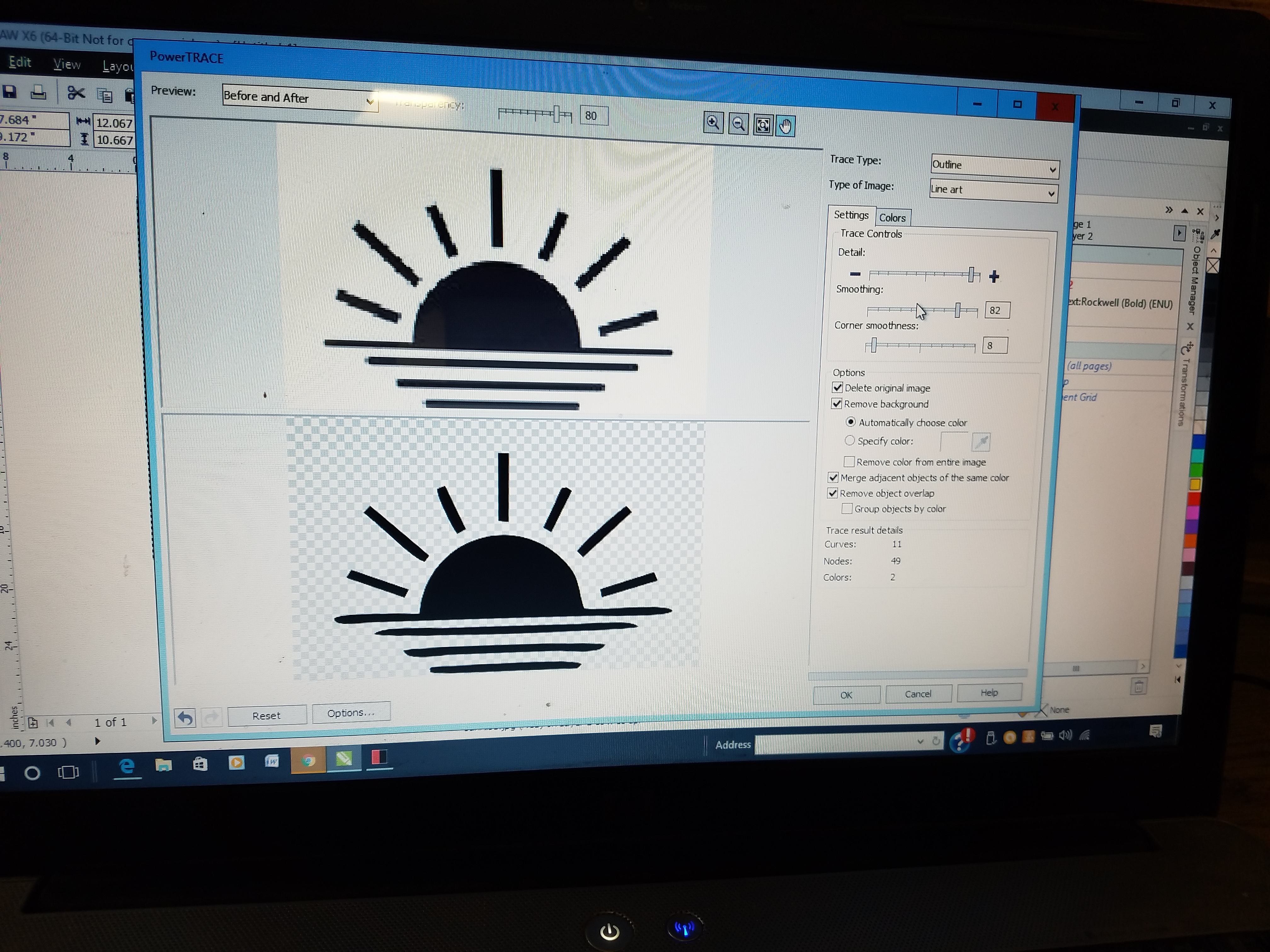Click the scissors cut icon in toolbar

click(75, 93)
